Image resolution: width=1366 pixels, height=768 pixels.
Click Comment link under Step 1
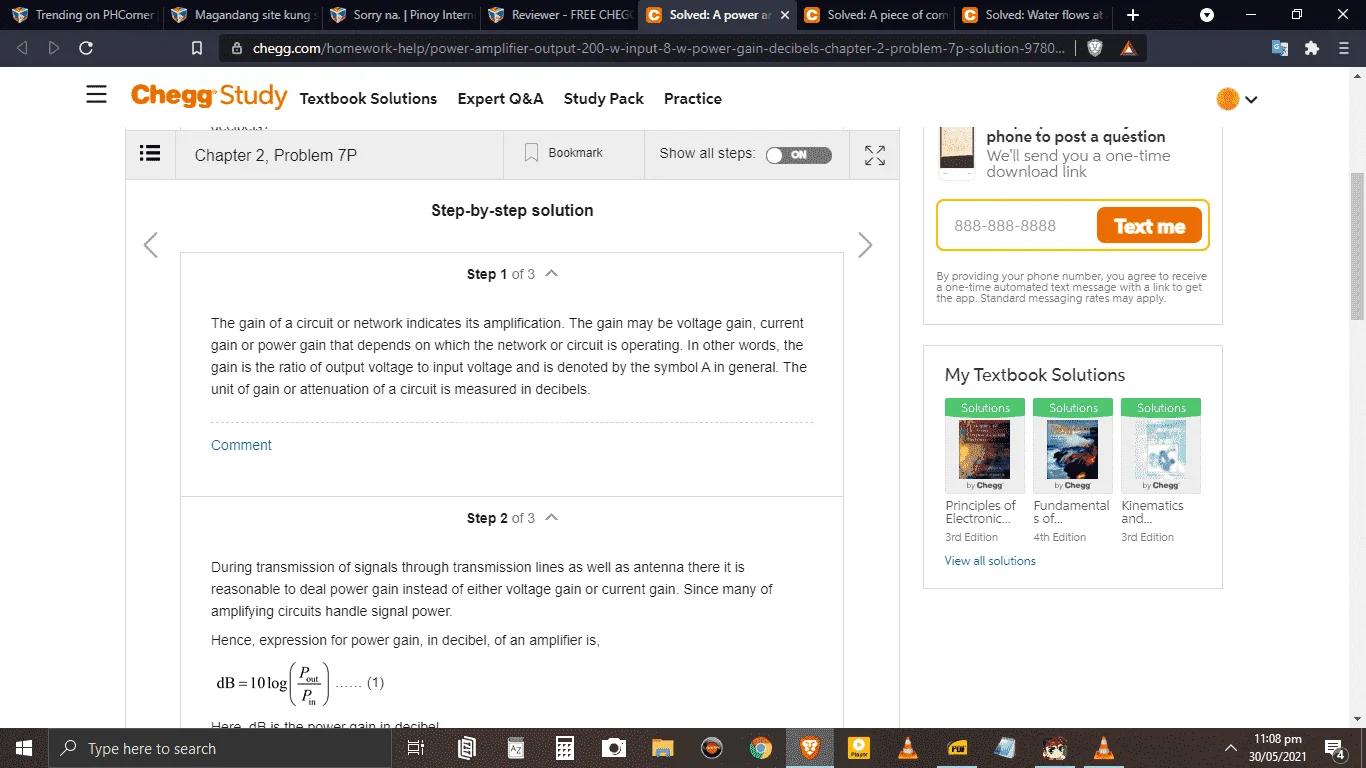241,445
